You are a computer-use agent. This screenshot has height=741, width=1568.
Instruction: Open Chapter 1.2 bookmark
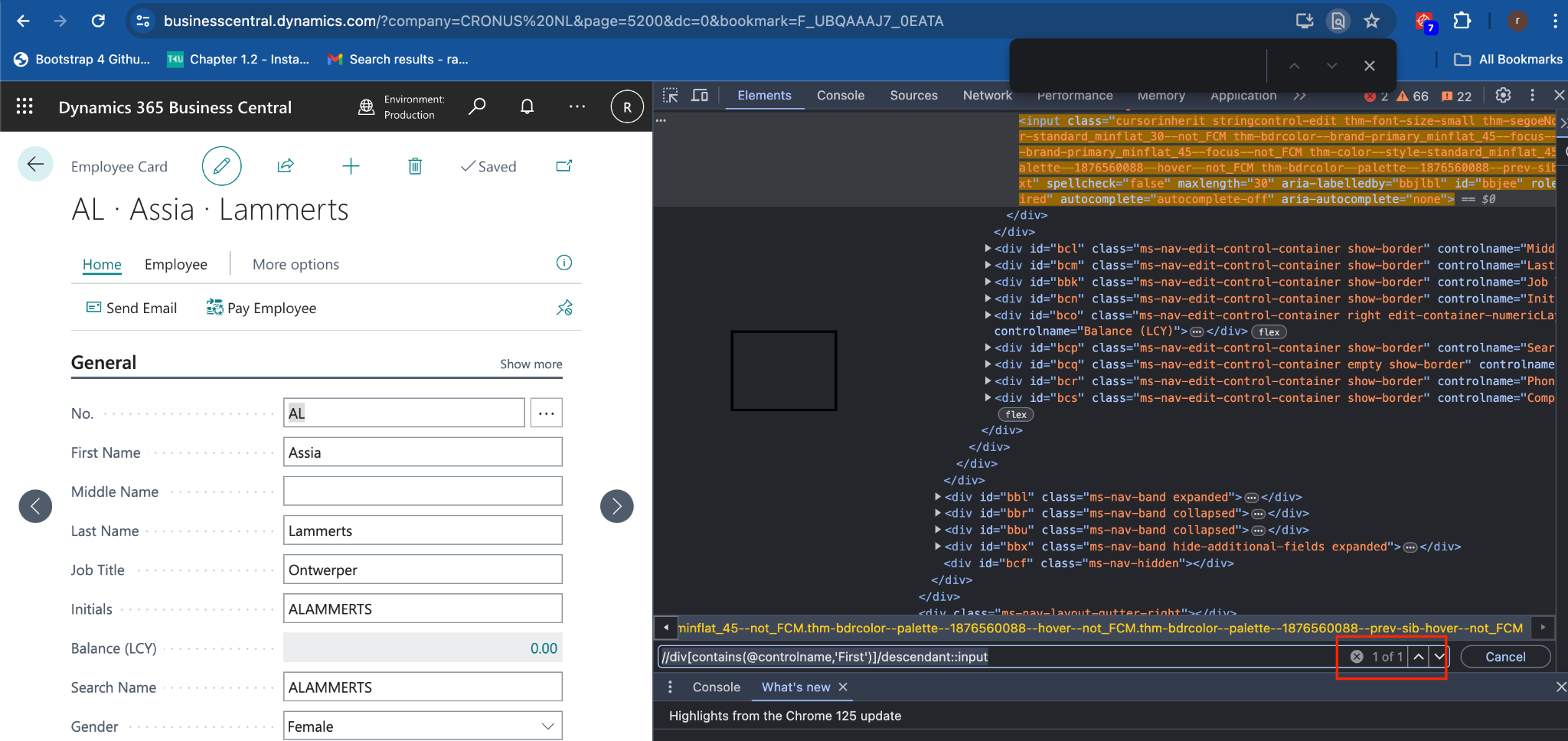(x=239, y=59)
